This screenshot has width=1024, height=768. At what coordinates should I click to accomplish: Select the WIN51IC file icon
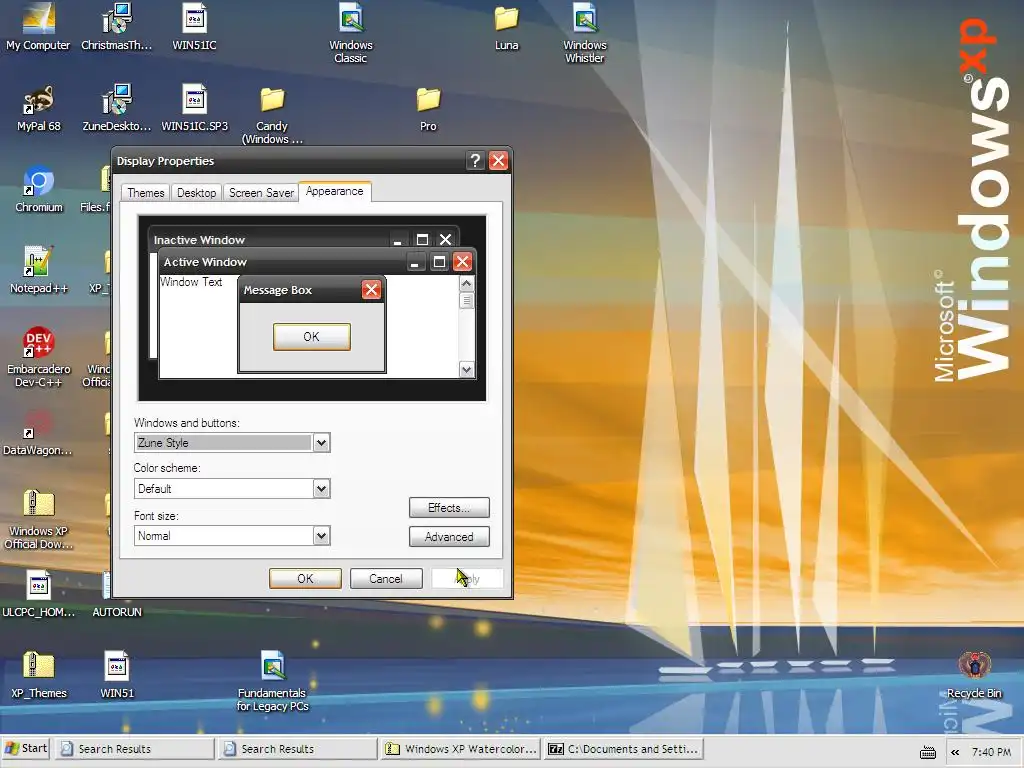click(194, 26)
